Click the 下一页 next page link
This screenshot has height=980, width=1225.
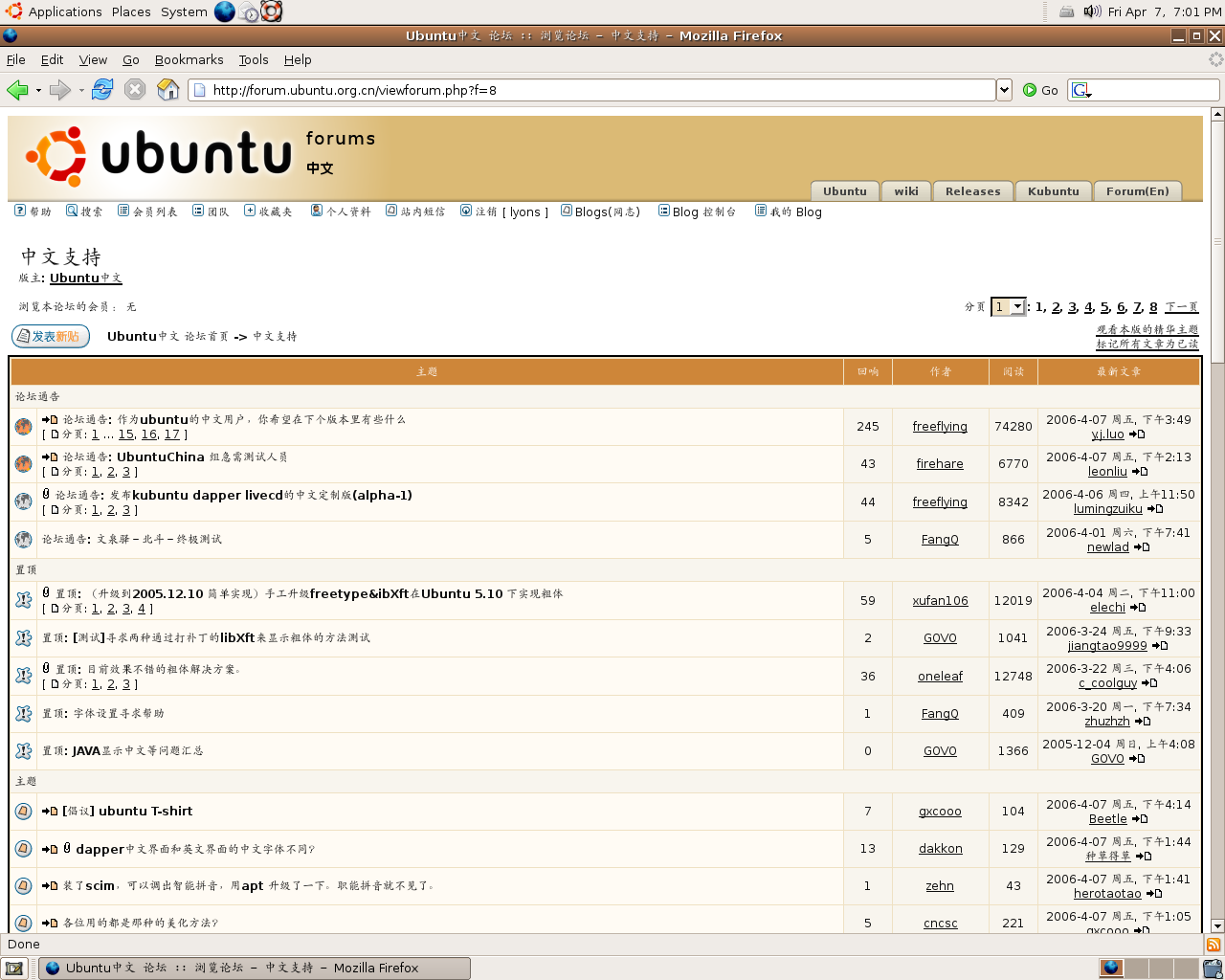coord(1182,307)
